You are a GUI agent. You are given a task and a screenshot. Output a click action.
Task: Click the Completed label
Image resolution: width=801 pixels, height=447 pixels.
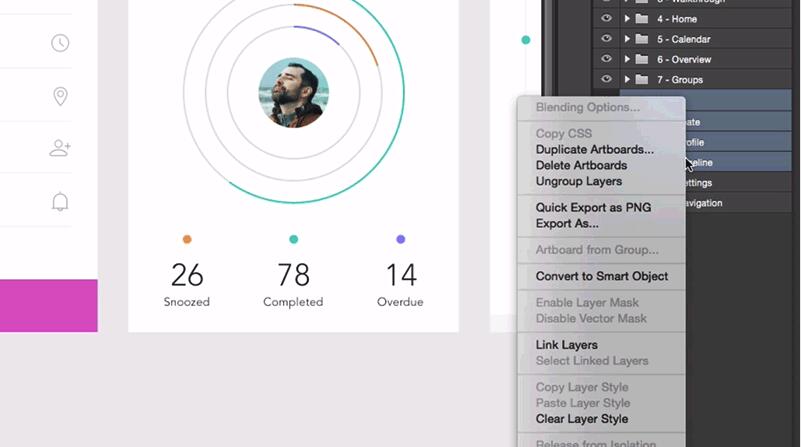(x=293, y=302)
